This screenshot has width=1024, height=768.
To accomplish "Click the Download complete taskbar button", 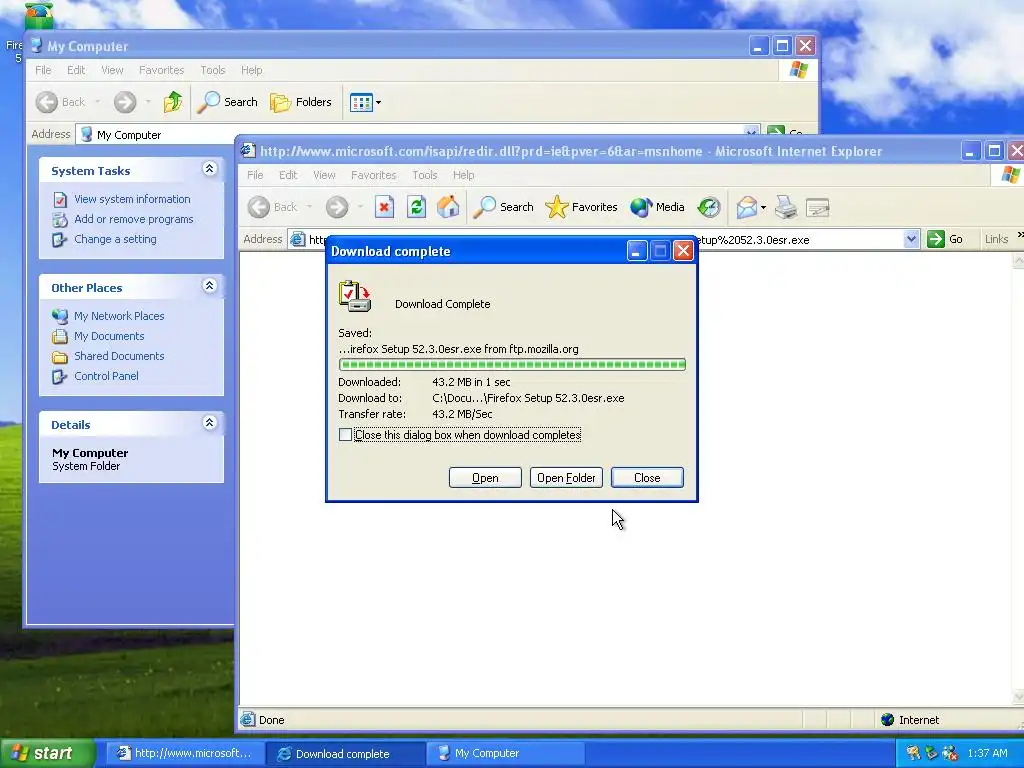I will tap(344, 753).
